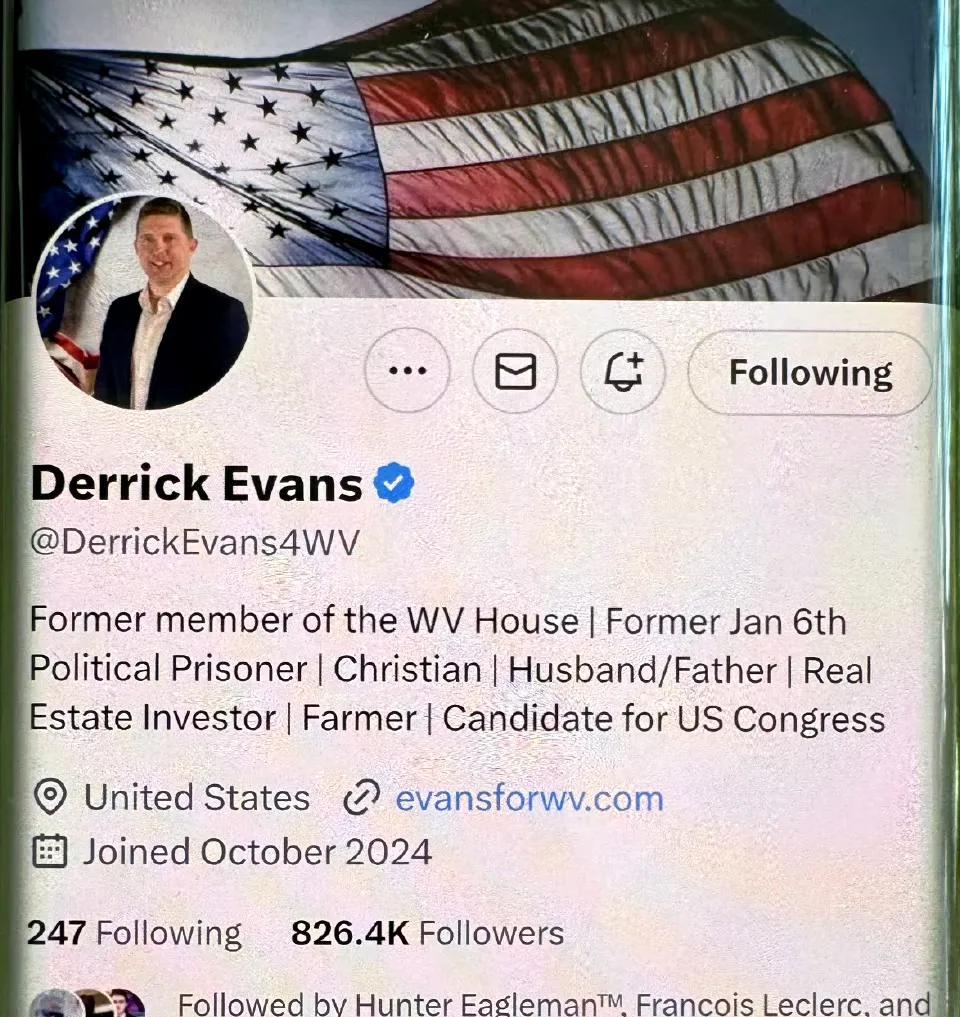Viewport: 960px width, 1017px height.
Task: Tap the blue verified checkmark badge
Action: pyautogui.click(x=394, y=483)
